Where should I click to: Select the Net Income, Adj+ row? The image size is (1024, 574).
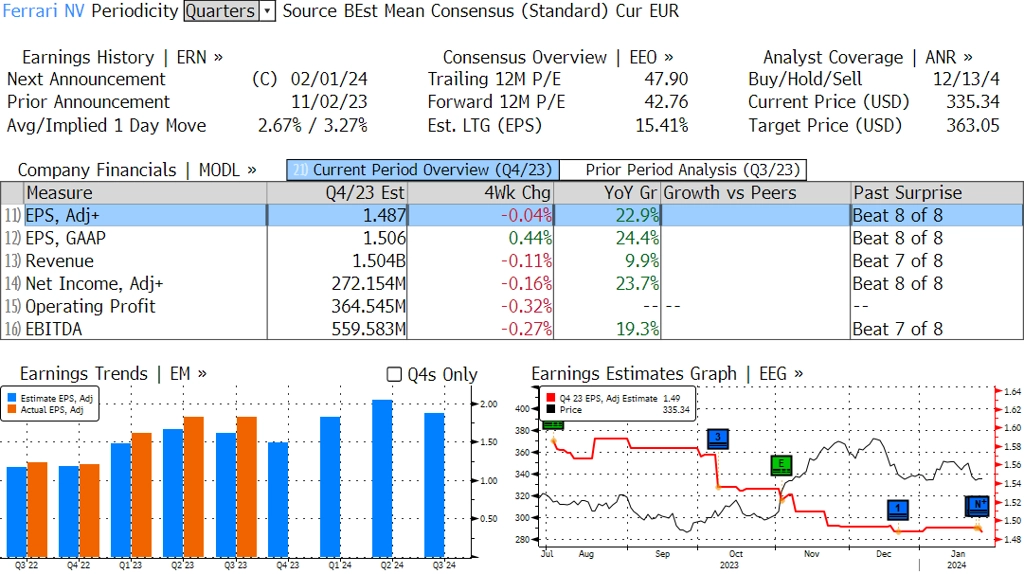511,284
